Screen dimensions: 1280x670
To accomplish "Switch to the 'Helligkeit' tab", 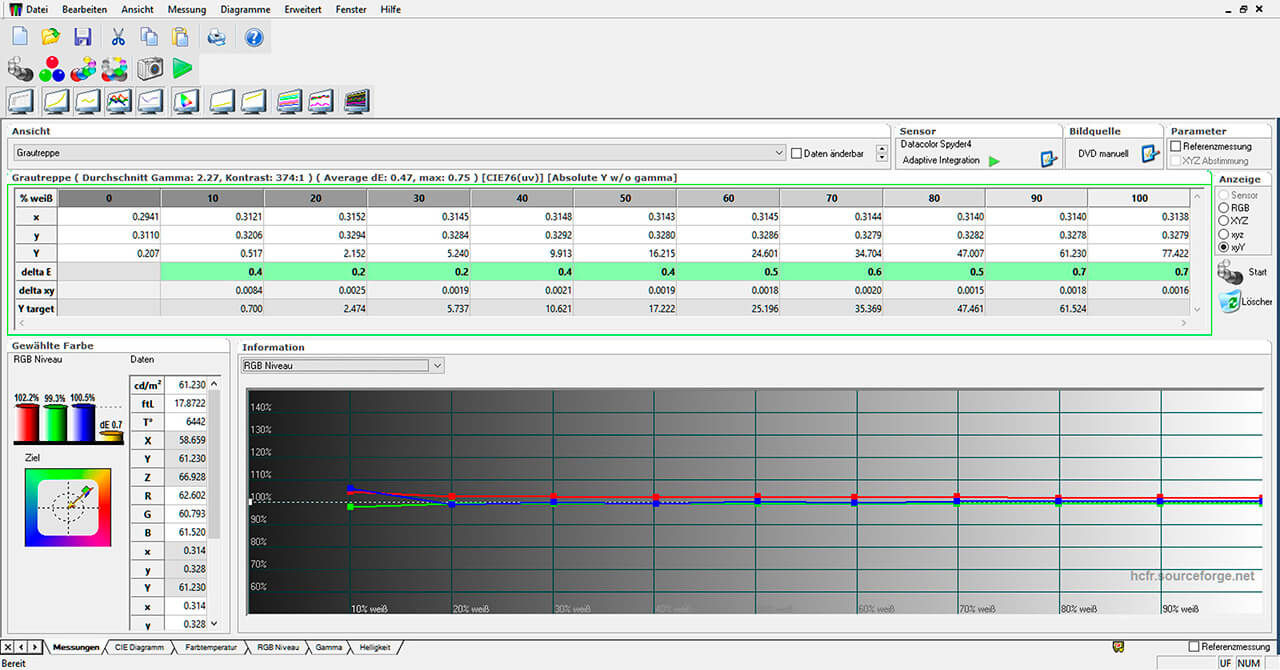I will coord(376,647).
